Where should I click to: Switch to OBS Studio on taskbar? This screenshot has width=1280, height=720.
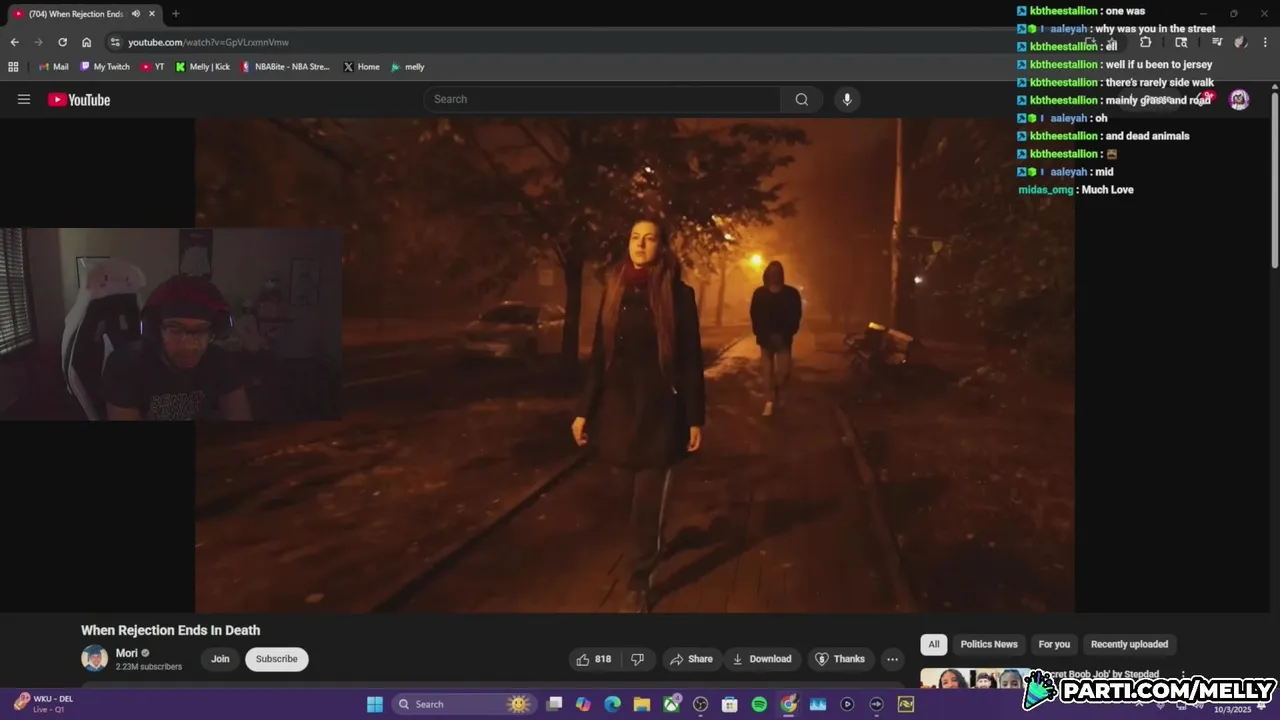(700, 704)
